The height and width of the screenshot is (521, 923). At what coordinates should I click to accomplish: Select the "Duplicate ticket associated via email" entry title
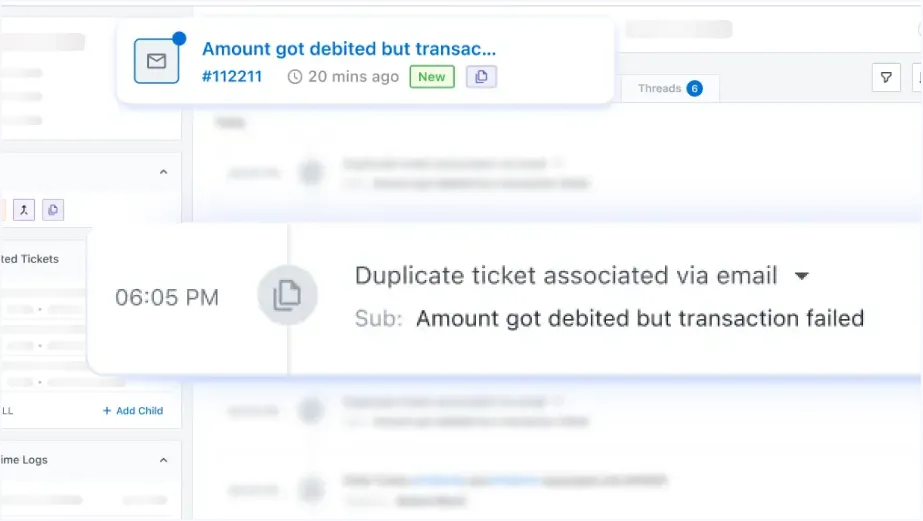(x=566, y=275)
